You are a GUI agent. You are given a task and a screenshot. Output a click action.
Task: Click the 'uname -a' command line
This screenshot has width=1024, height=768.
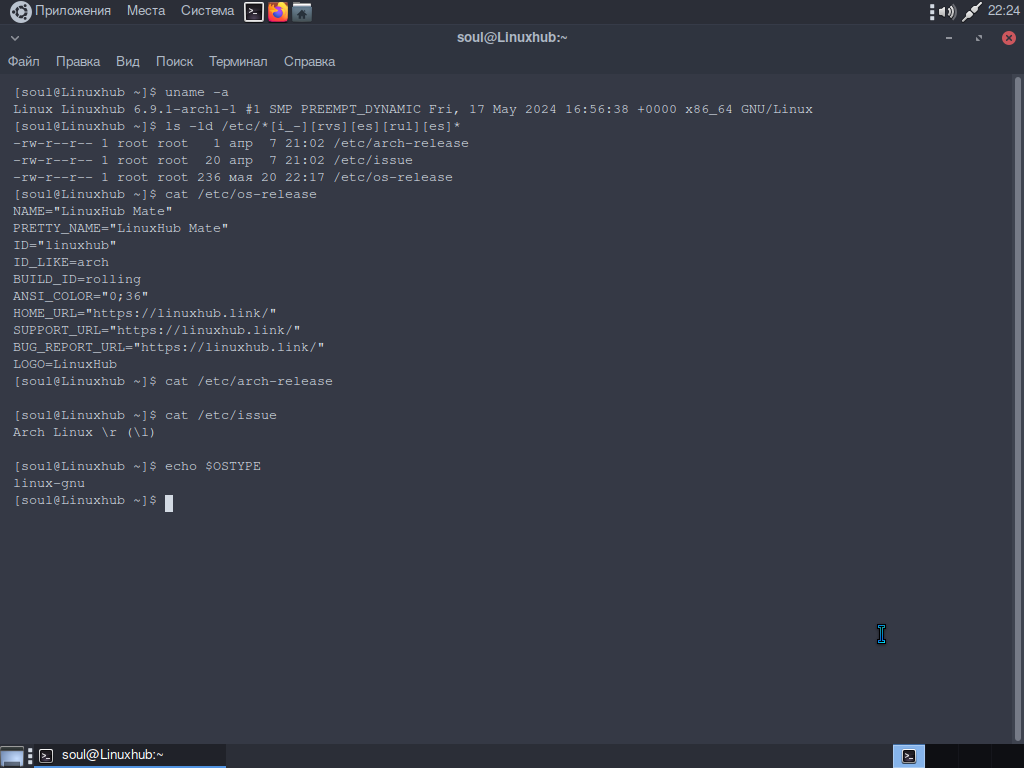click(121, 92)
